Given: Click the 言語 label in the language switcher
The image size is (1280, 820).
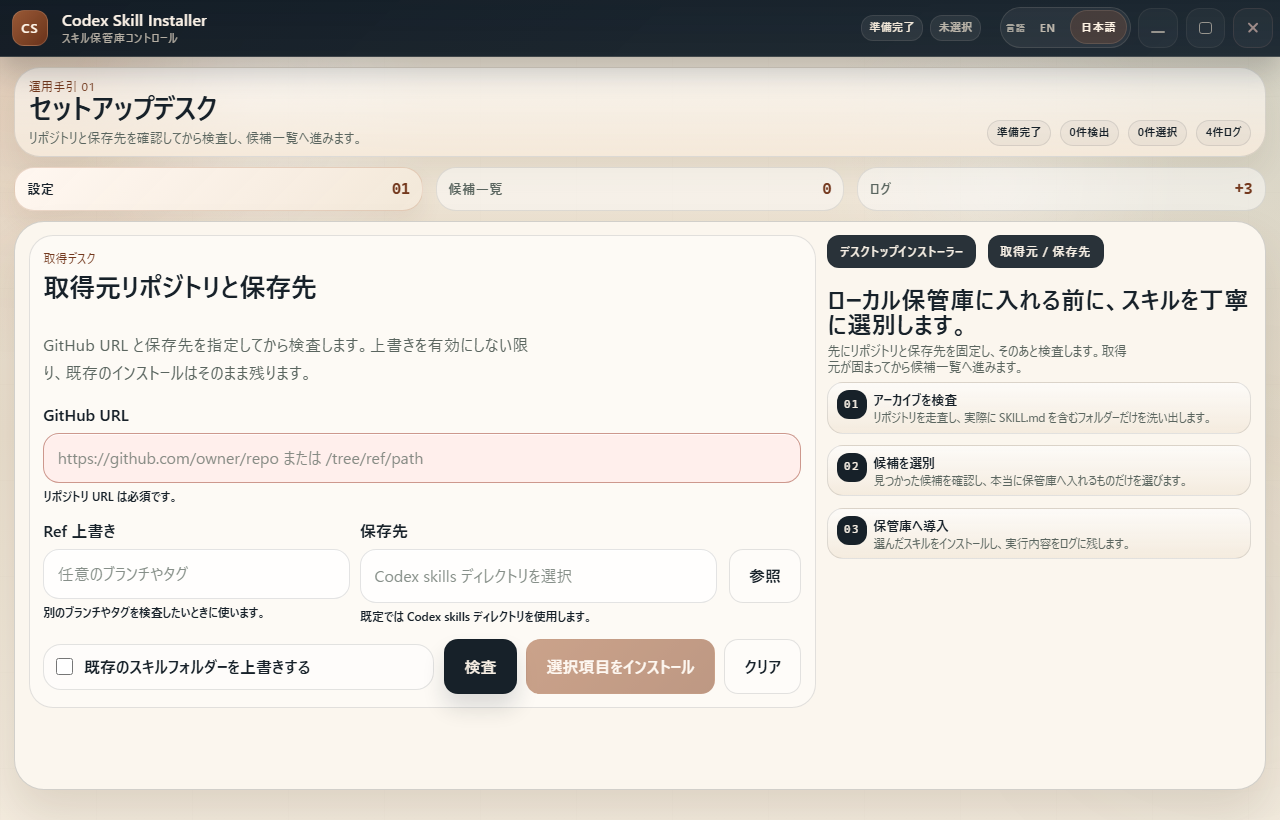Looking at the screenshot, I should pos(1015,28).
